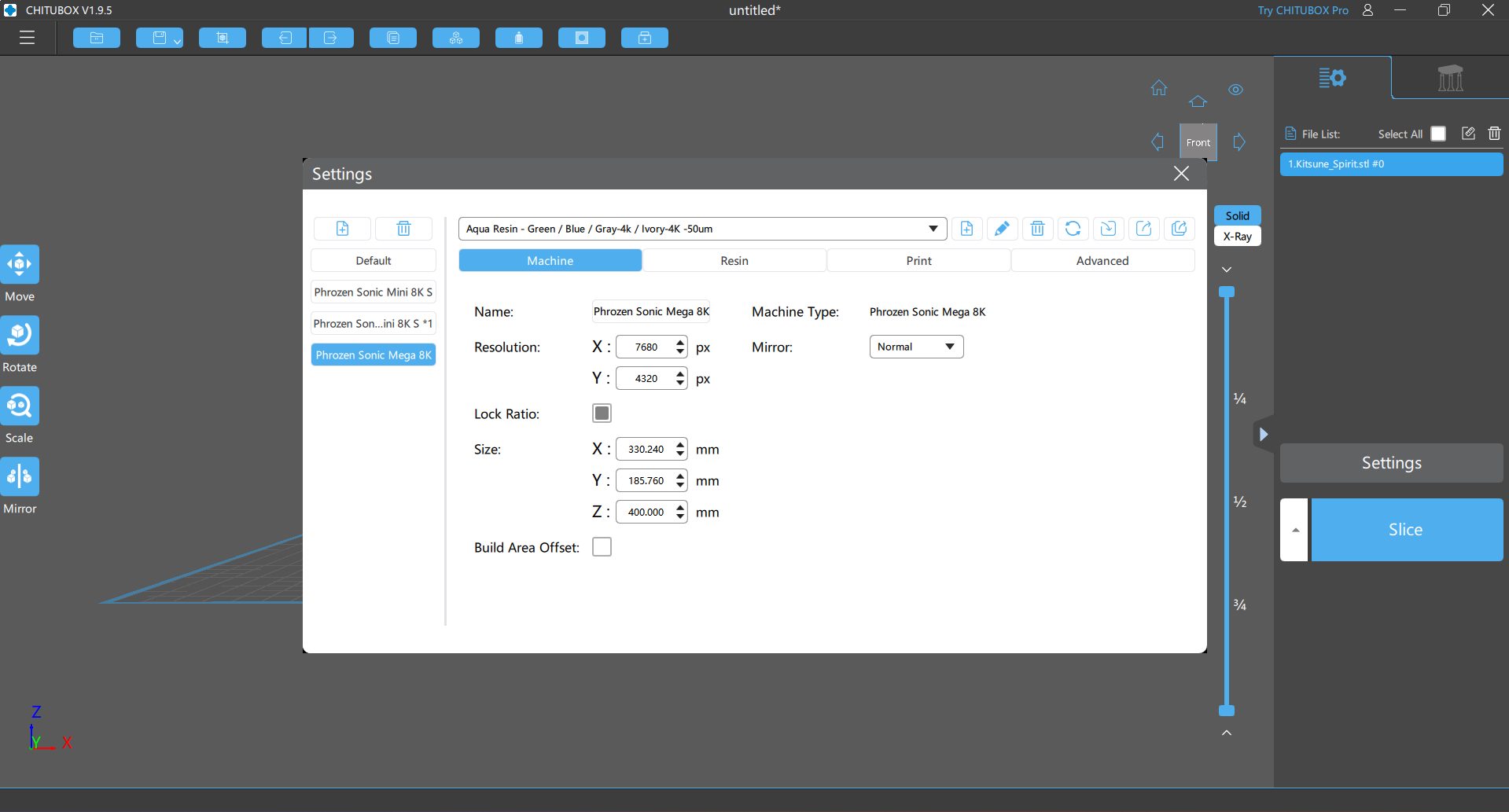Screen dimensions: 1509x812
Task: Click the screenshot capture toolbar icon
Action: click(223, 38)
